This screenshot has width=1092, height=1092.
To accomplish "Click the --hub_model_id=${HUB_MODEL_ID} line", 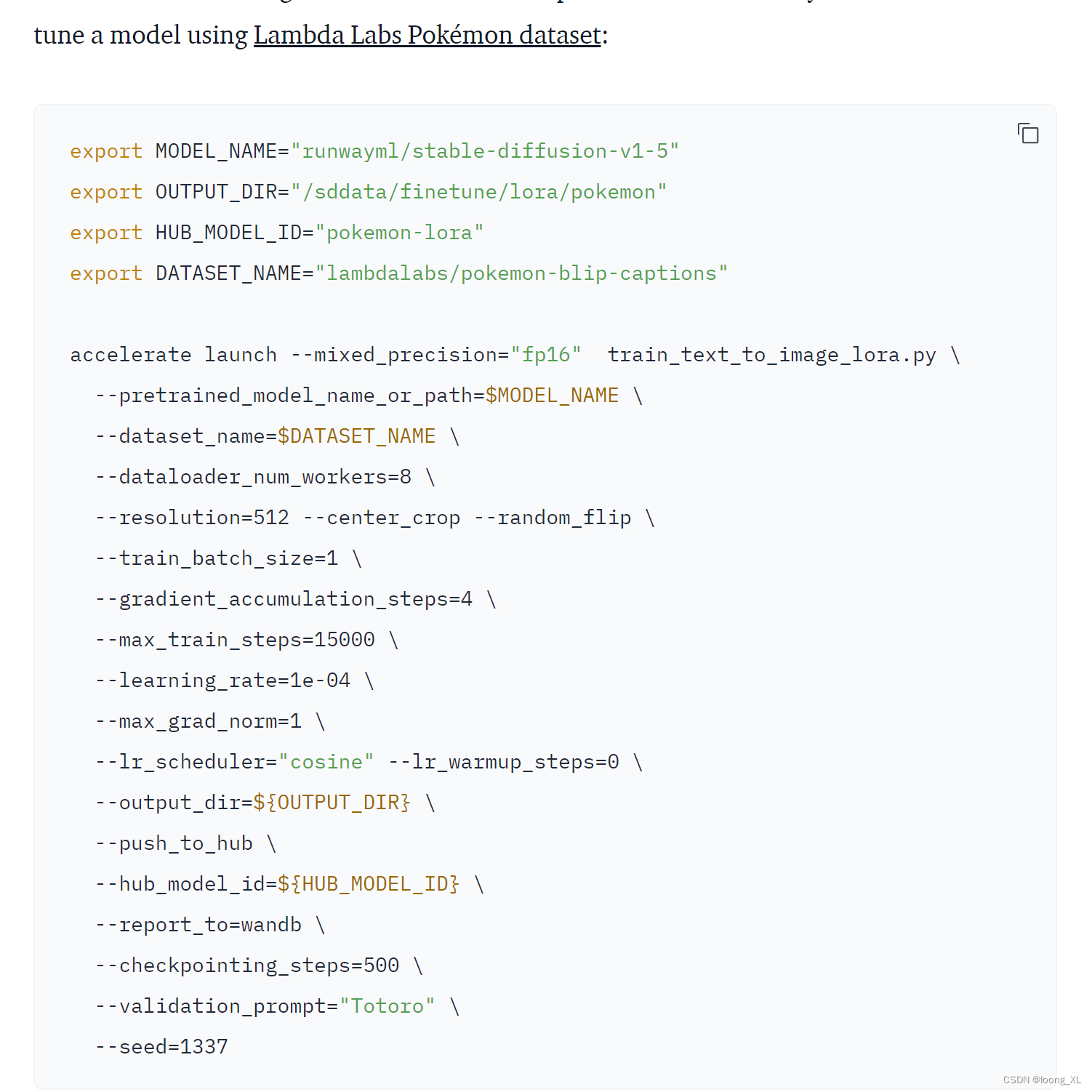I will [x=278, y=884].
